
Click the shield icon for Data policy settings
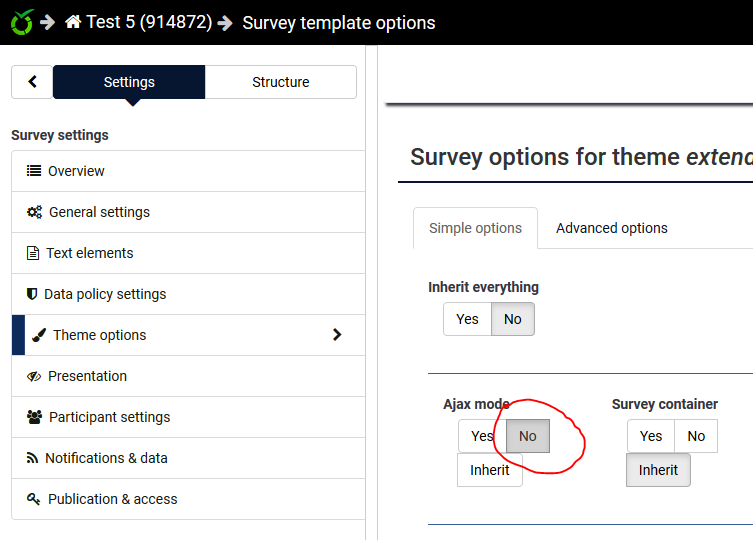(32, 294)
